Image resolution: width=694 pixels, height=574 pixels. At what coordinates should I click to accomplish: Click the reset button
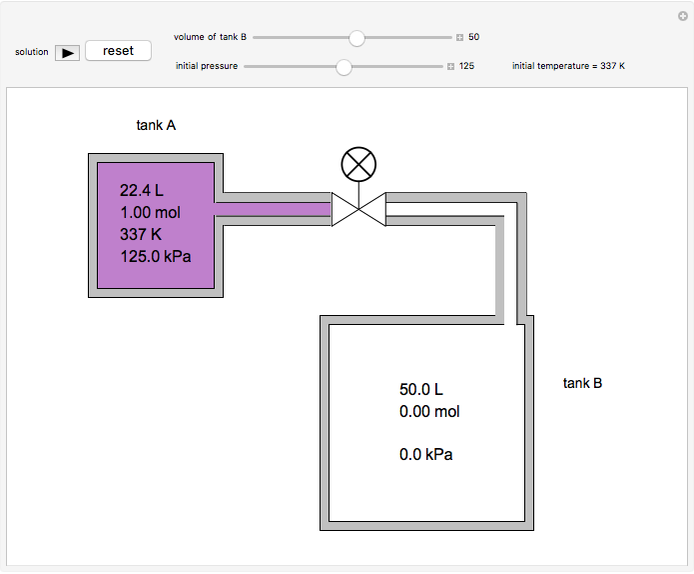[x=118, y=51]
